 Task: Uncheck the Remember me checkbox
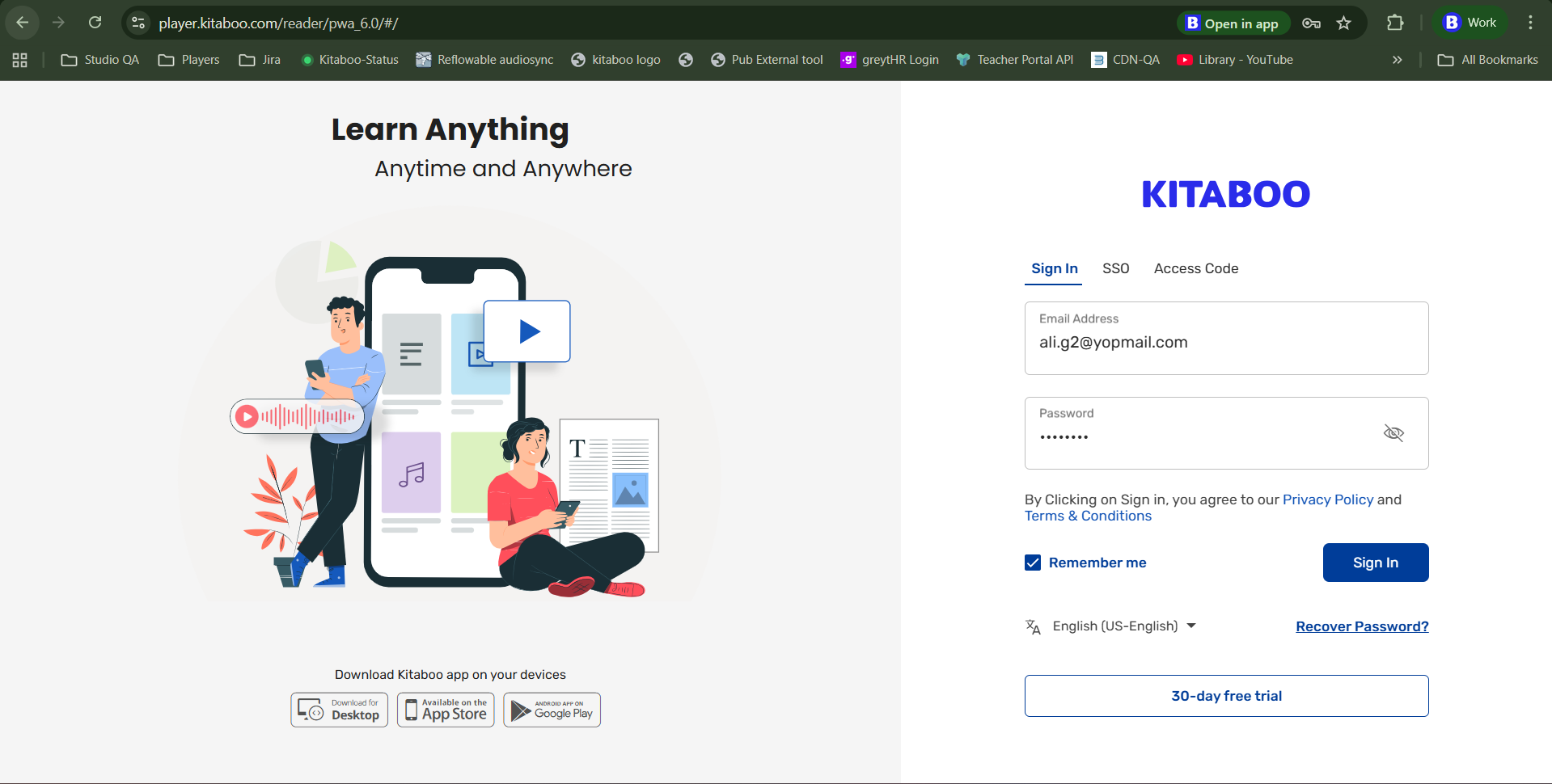pyautogui.click(x=1032, y=562)
